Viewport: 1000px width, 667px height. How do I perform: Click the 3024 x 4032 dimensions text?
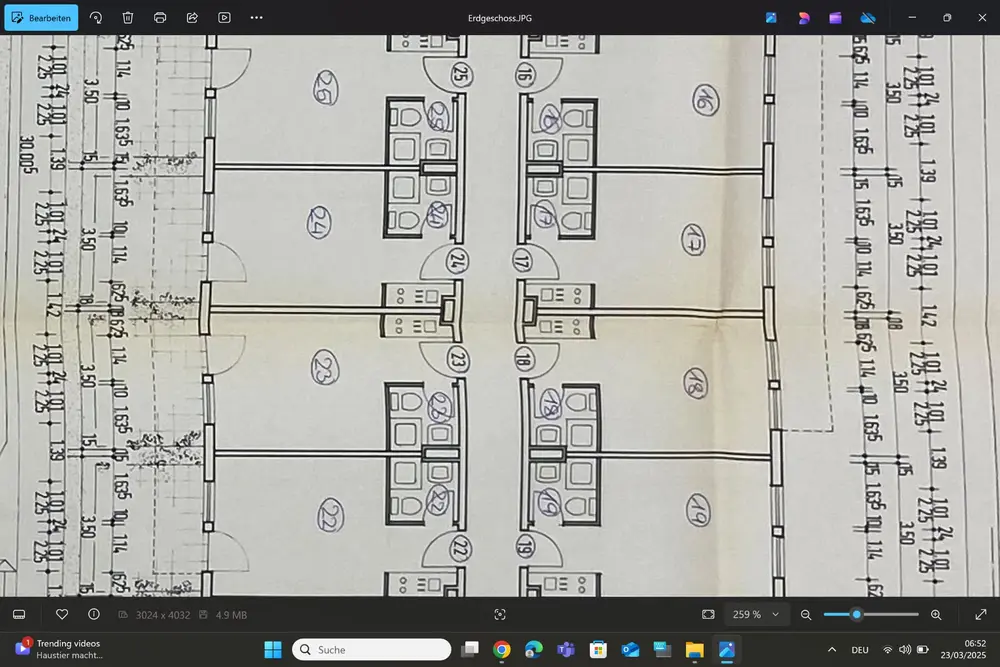[163, 615]
